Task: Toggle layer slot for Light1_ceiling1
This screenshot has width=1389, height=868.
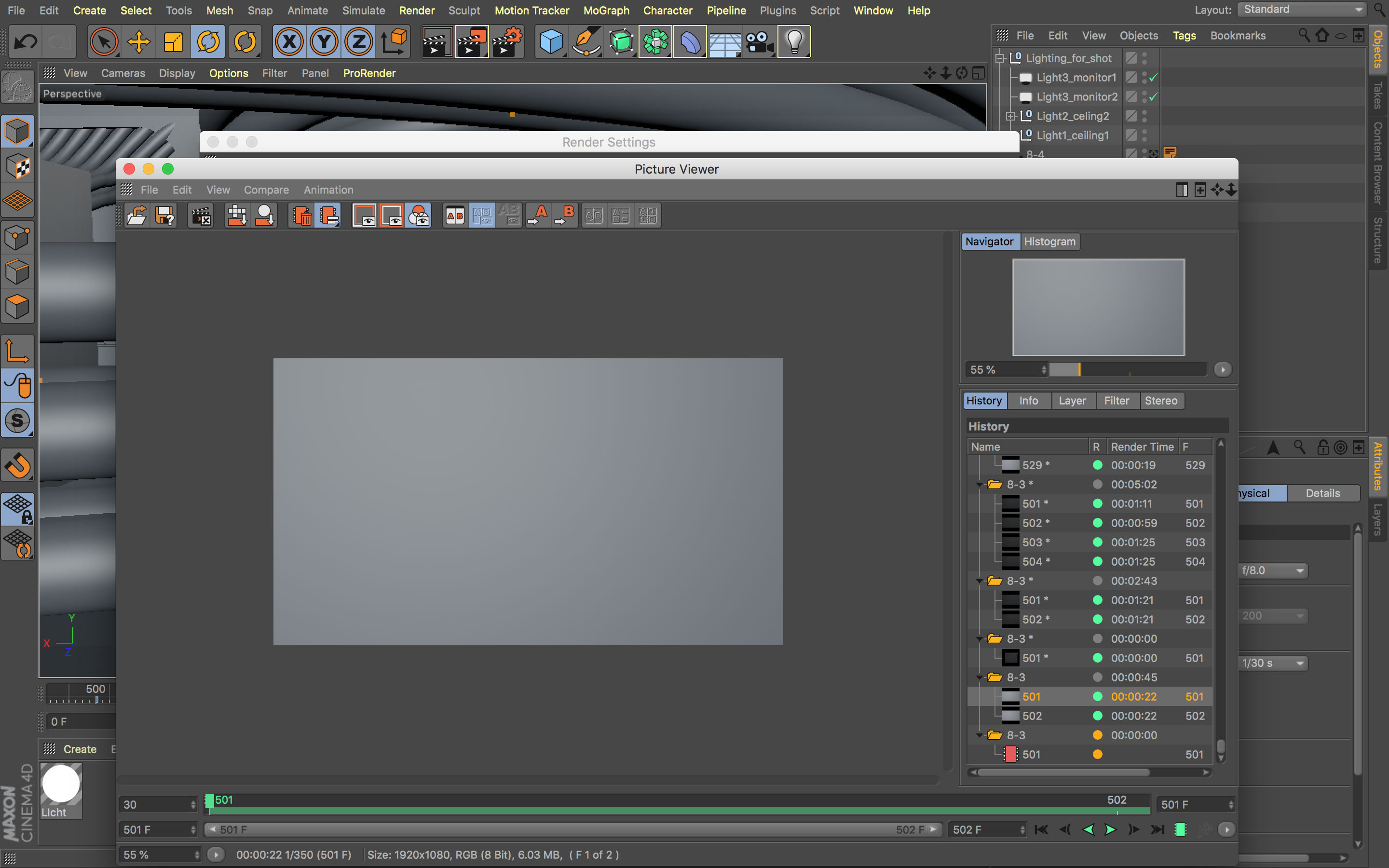Action: (x=1131, y=136)
